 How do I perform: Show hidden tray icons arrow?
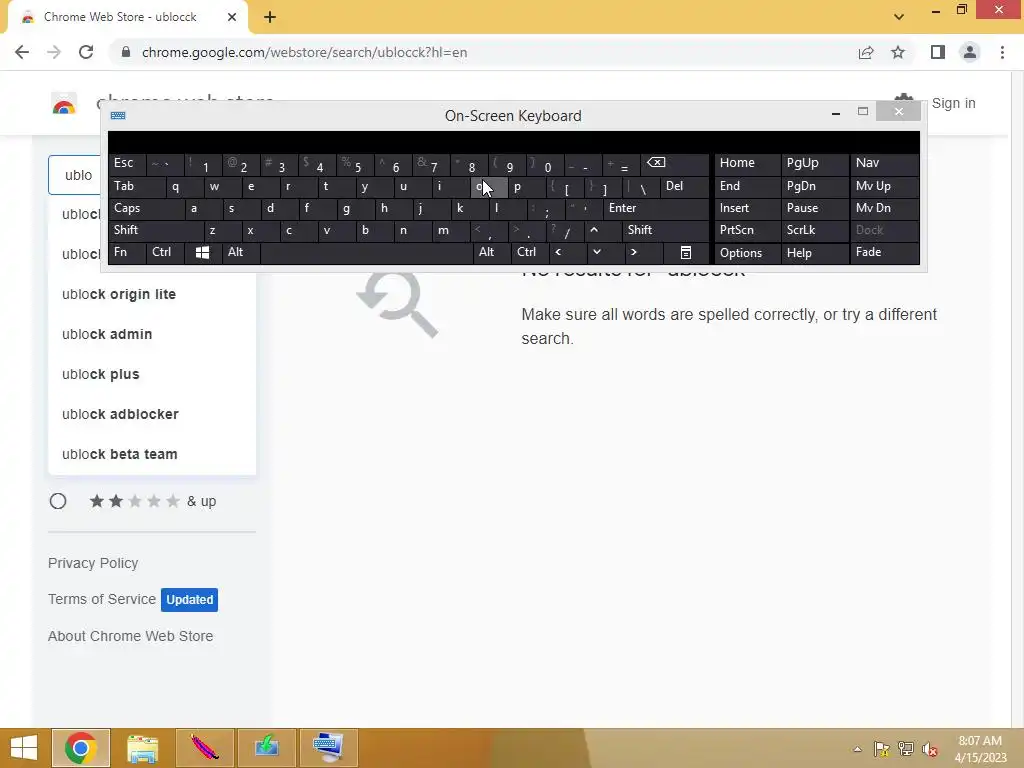point(857,749)
